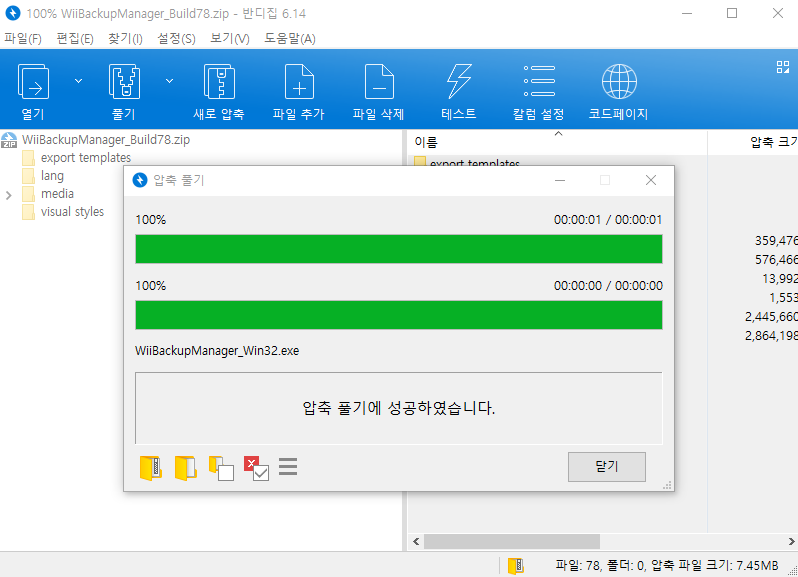Open the 보기(V) menu
The image size is (798, 577).
click(230, 39)
